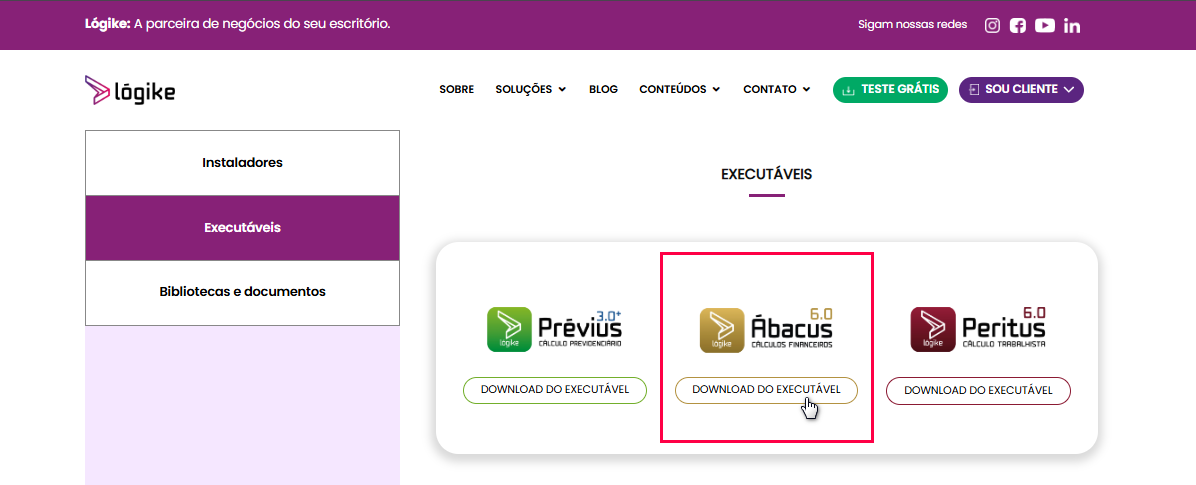Click the lógike logo in header

(x=130, y=90)
